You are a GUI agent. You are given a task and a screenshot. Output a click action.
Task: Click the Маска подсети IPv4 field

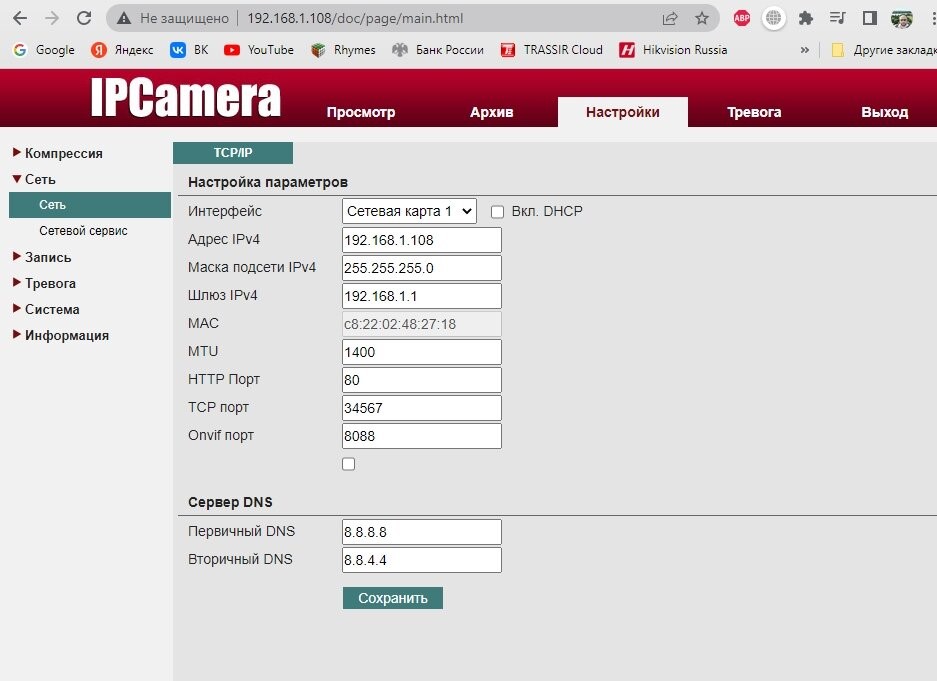point(422,268)
